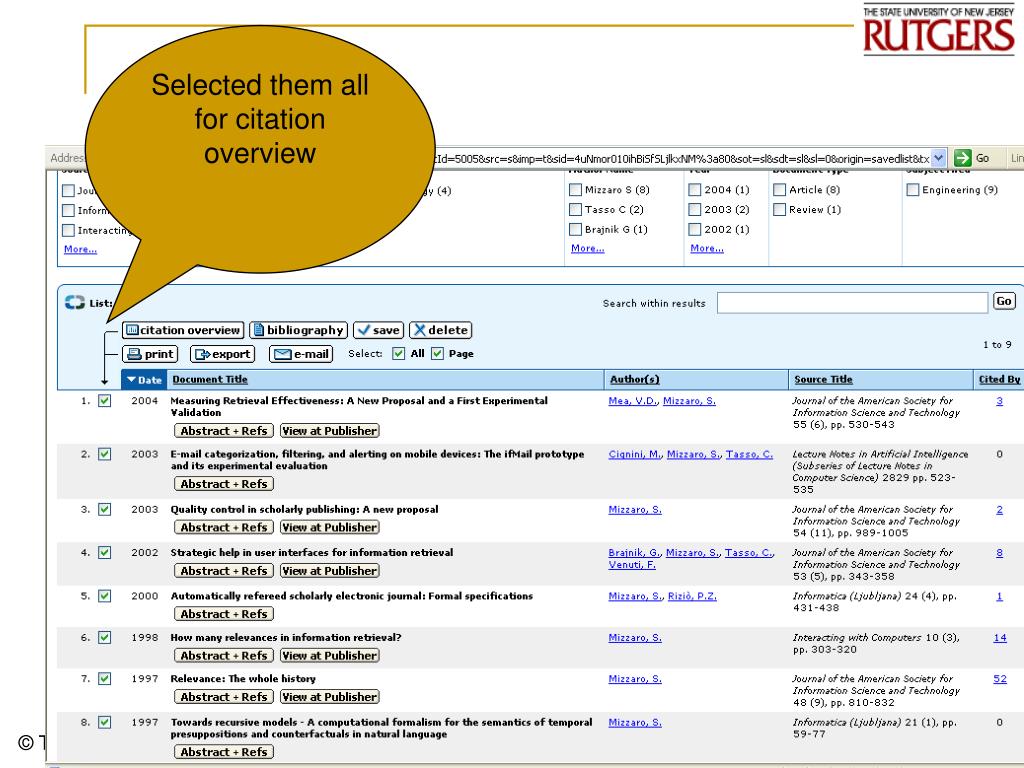1024x768 pixels.
Task: Uncheck result 4 Strategic help checkbox
Action: click(x=104, y=552)
